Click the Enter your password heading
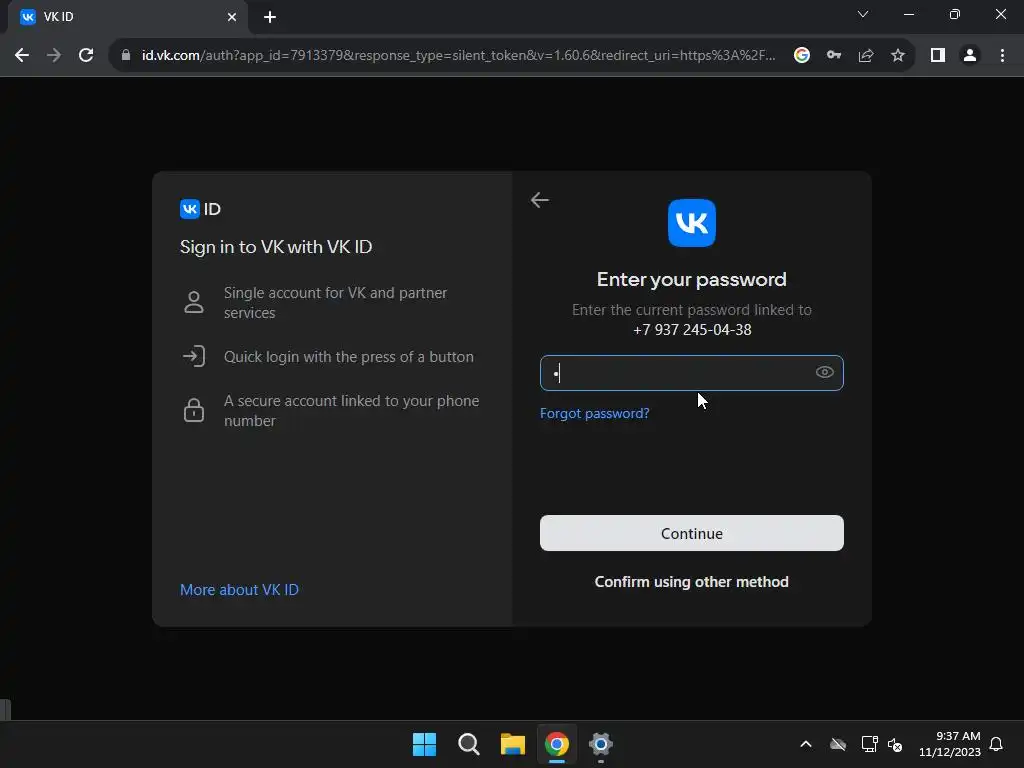The height and width of the screenshot is (768, 1024). 692,280
